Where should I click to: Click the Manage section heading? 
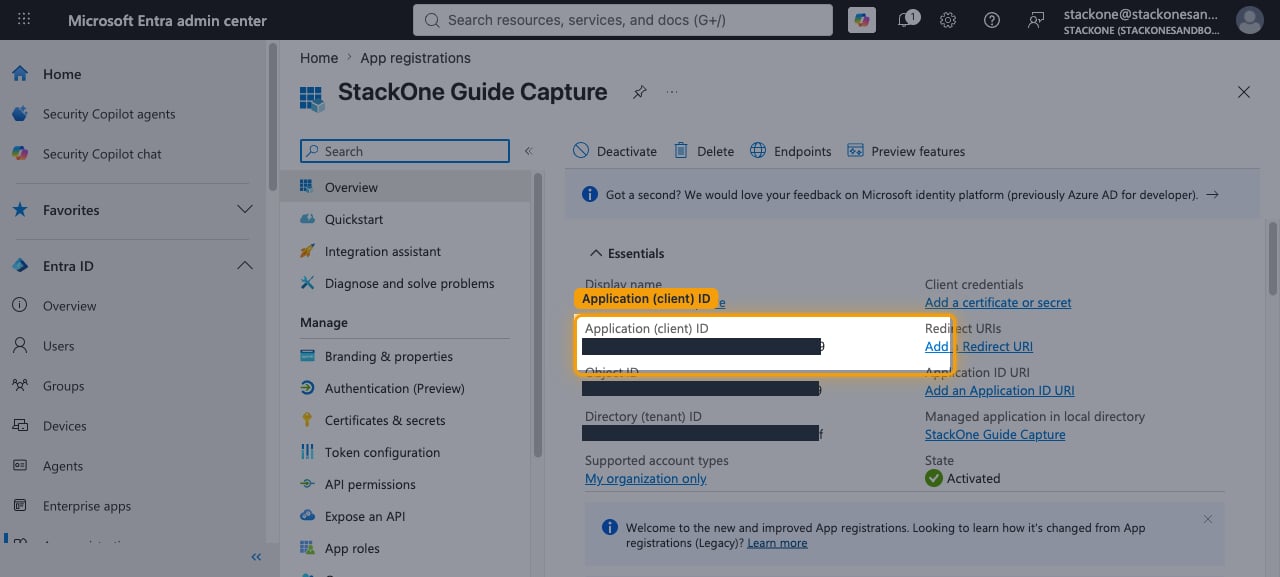324,323
